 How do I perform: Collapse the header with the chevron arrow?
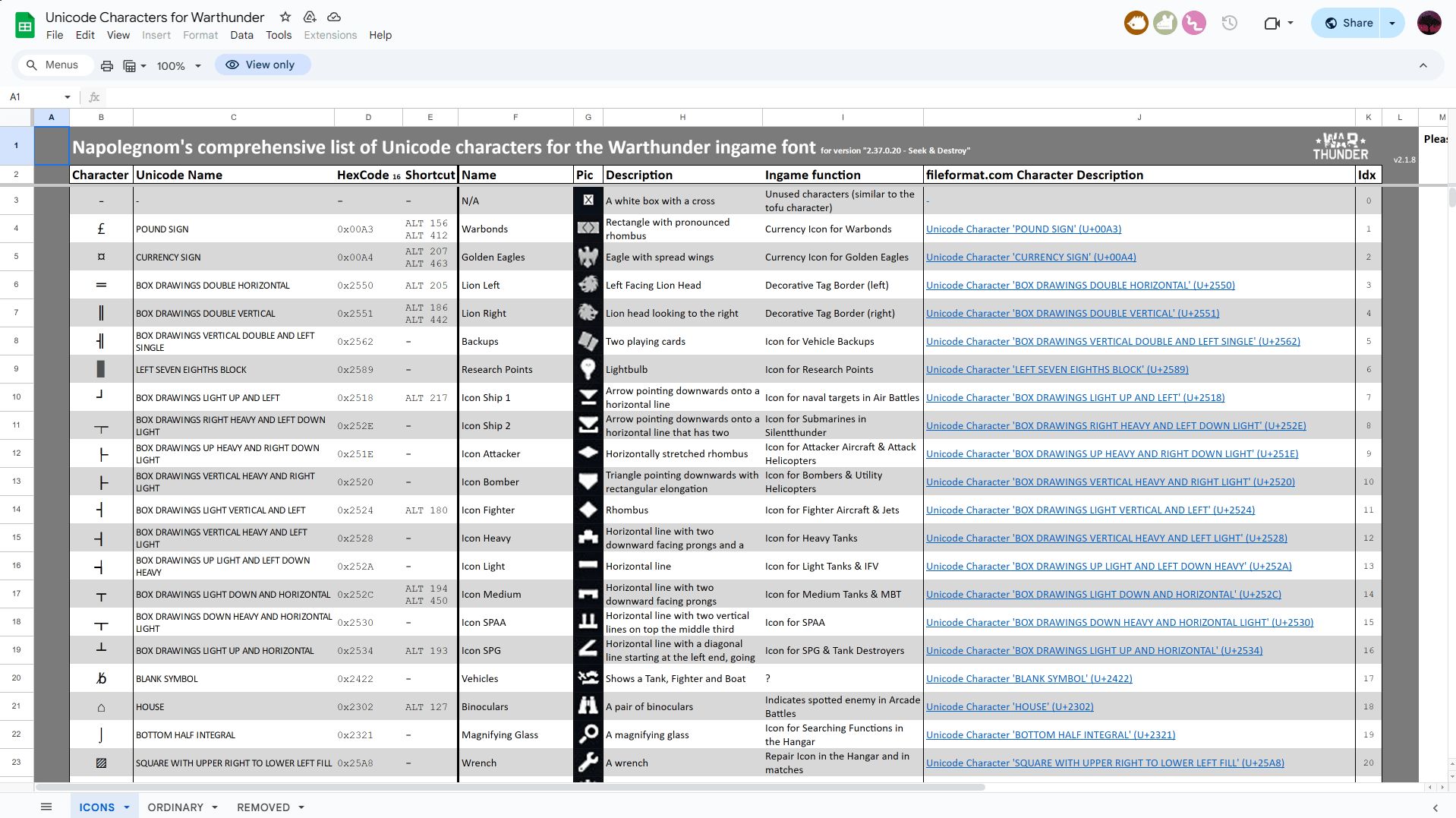[1423, 65]
